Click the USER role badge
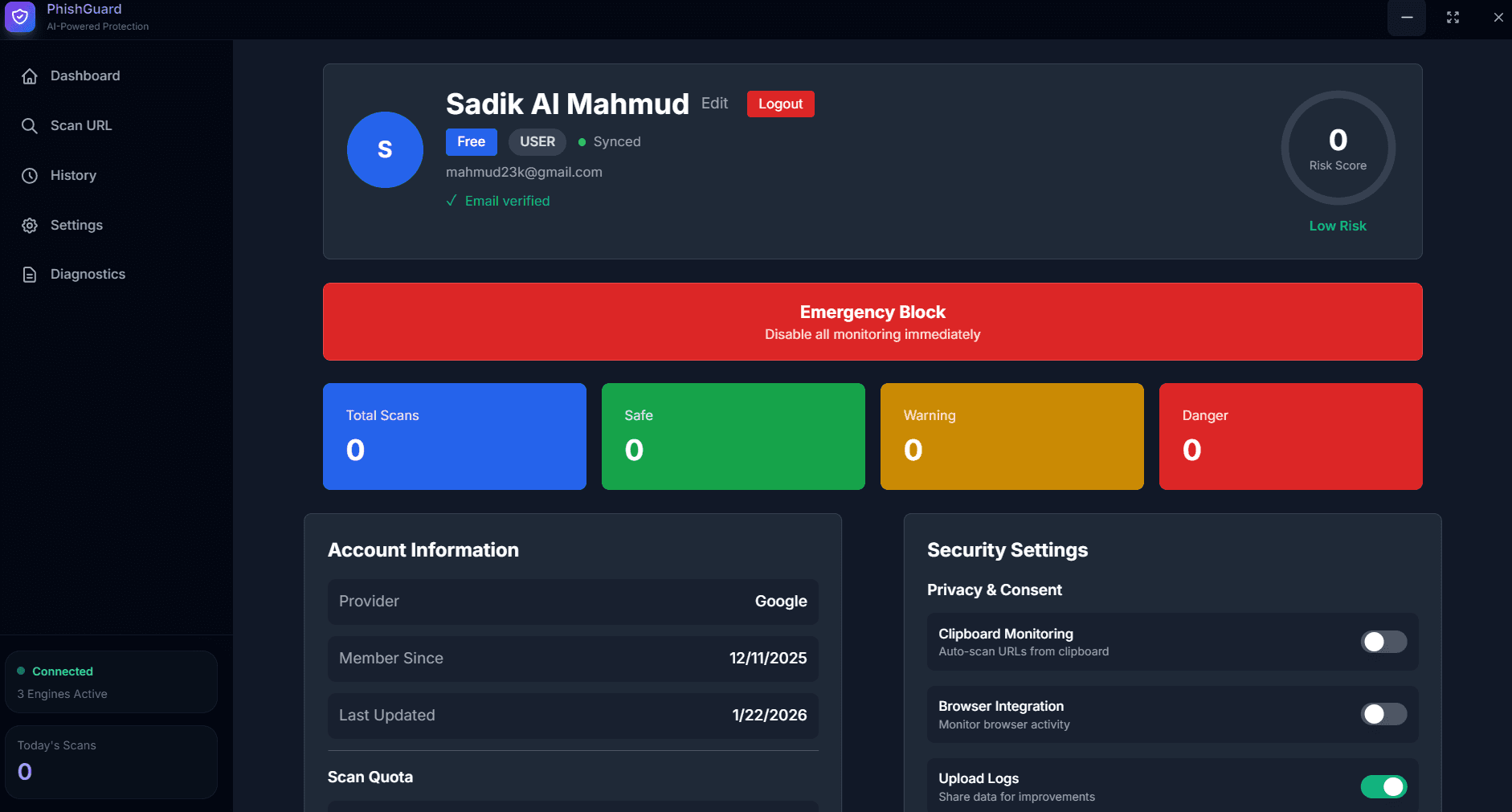Viewport: 1512px width, 812px height. pos(537,141)
